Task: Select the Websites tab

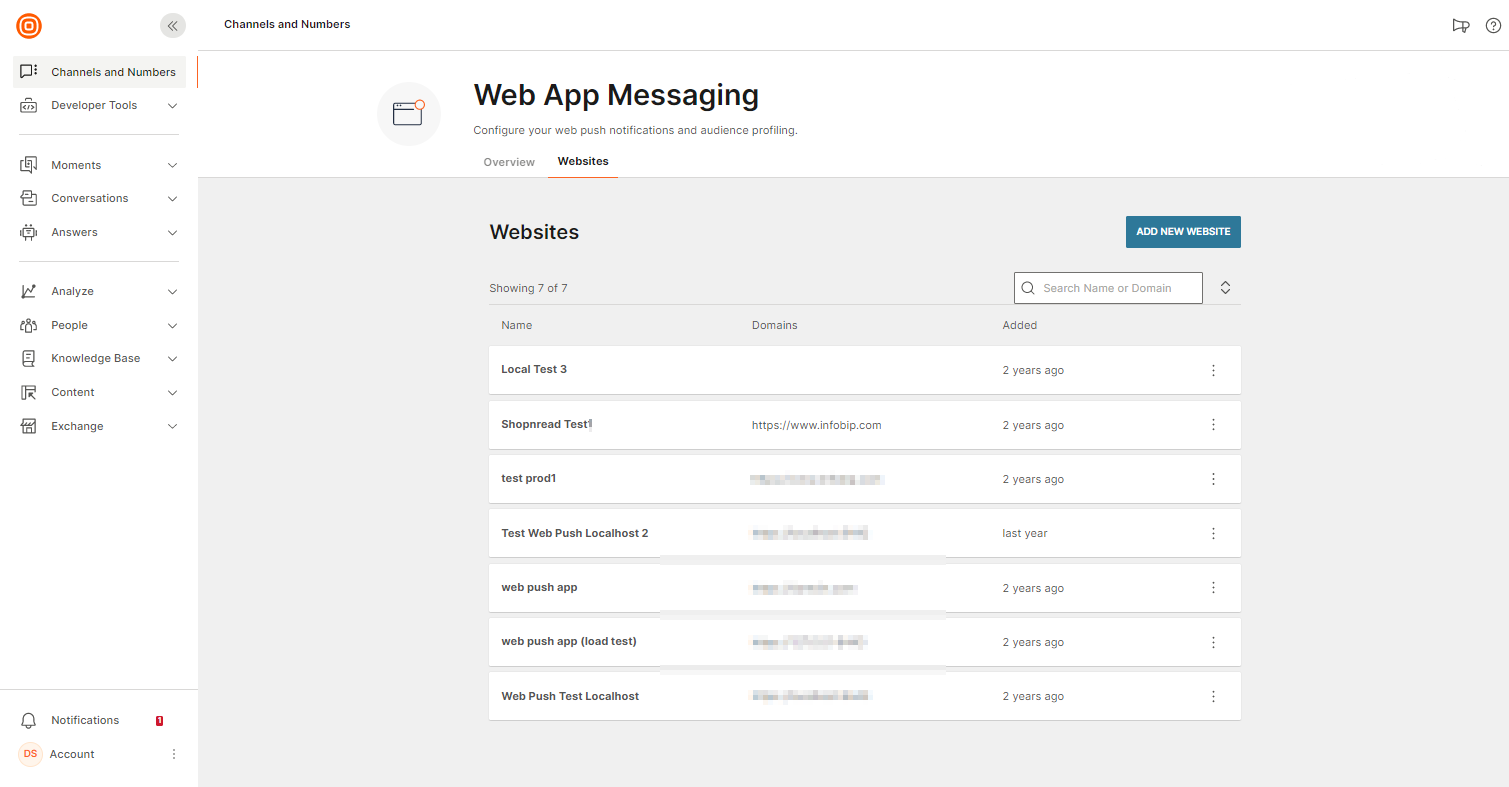Action: [583, 161]
